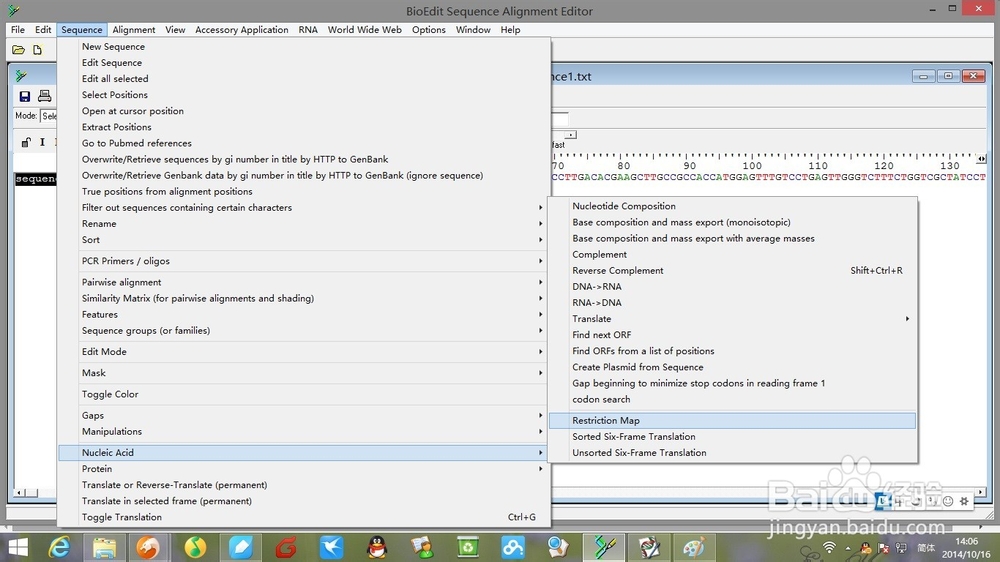Select the sequence title in name list
The width and height of the screenshot is (1000, 562).
click(x=35, y=179)
